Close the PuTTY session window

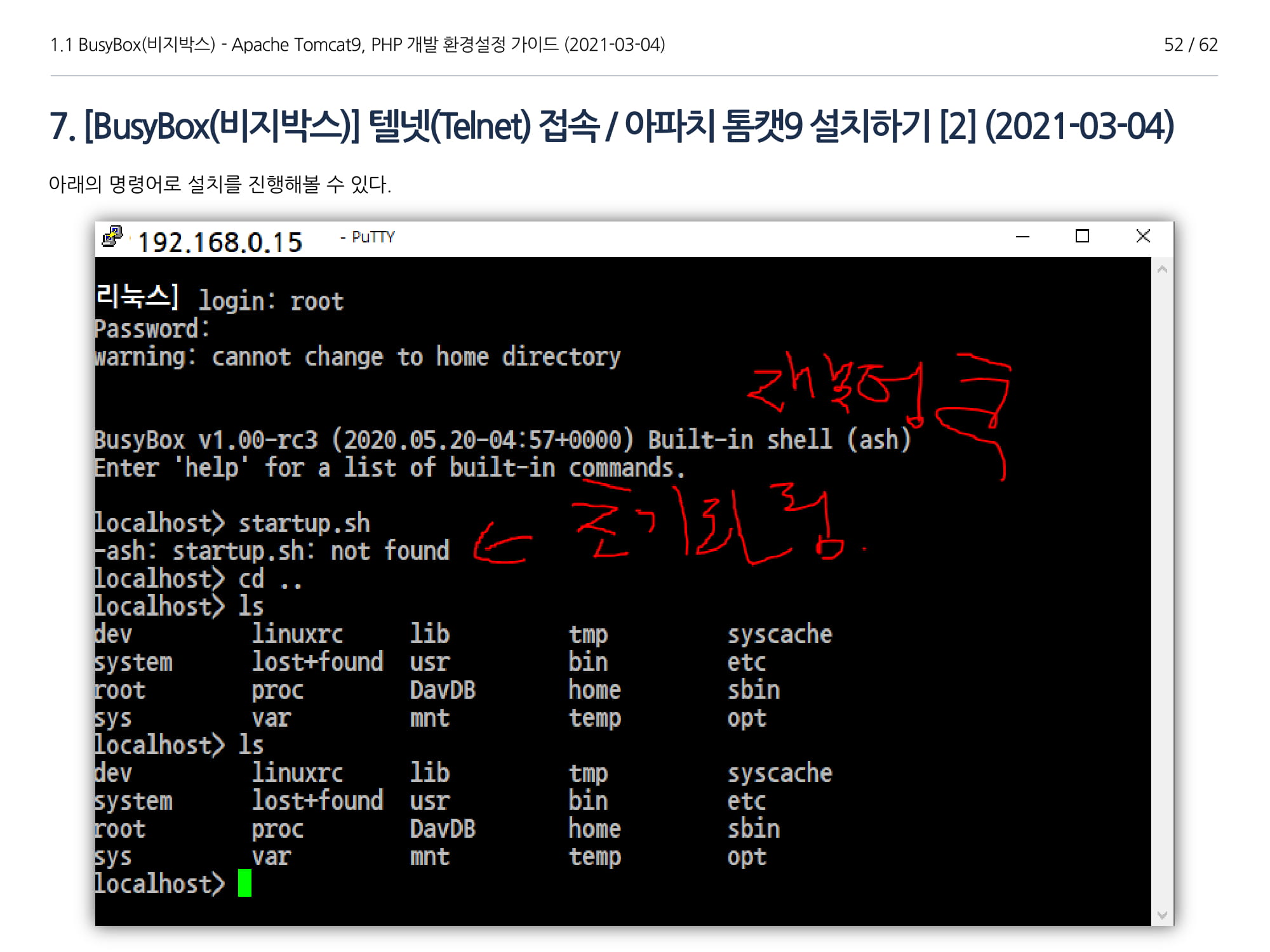click(1142, 237)
